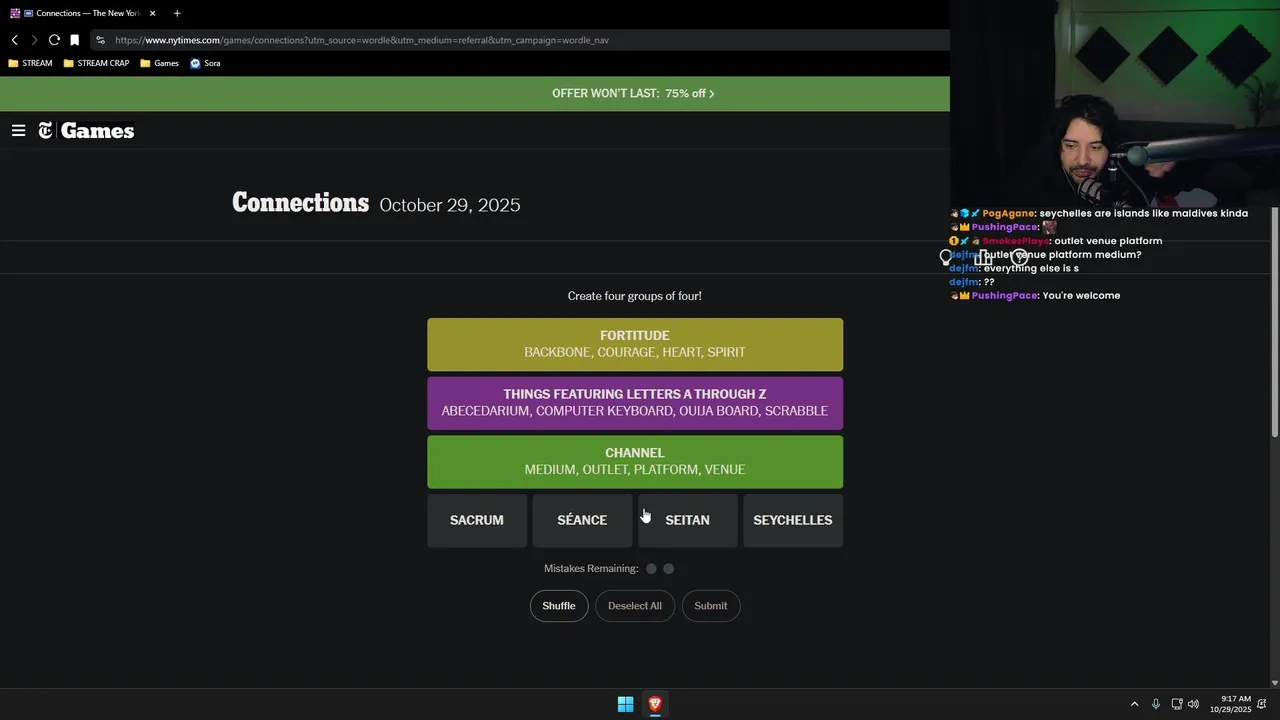Click the Submit button

pyautogui.click(x=711, y=605)
